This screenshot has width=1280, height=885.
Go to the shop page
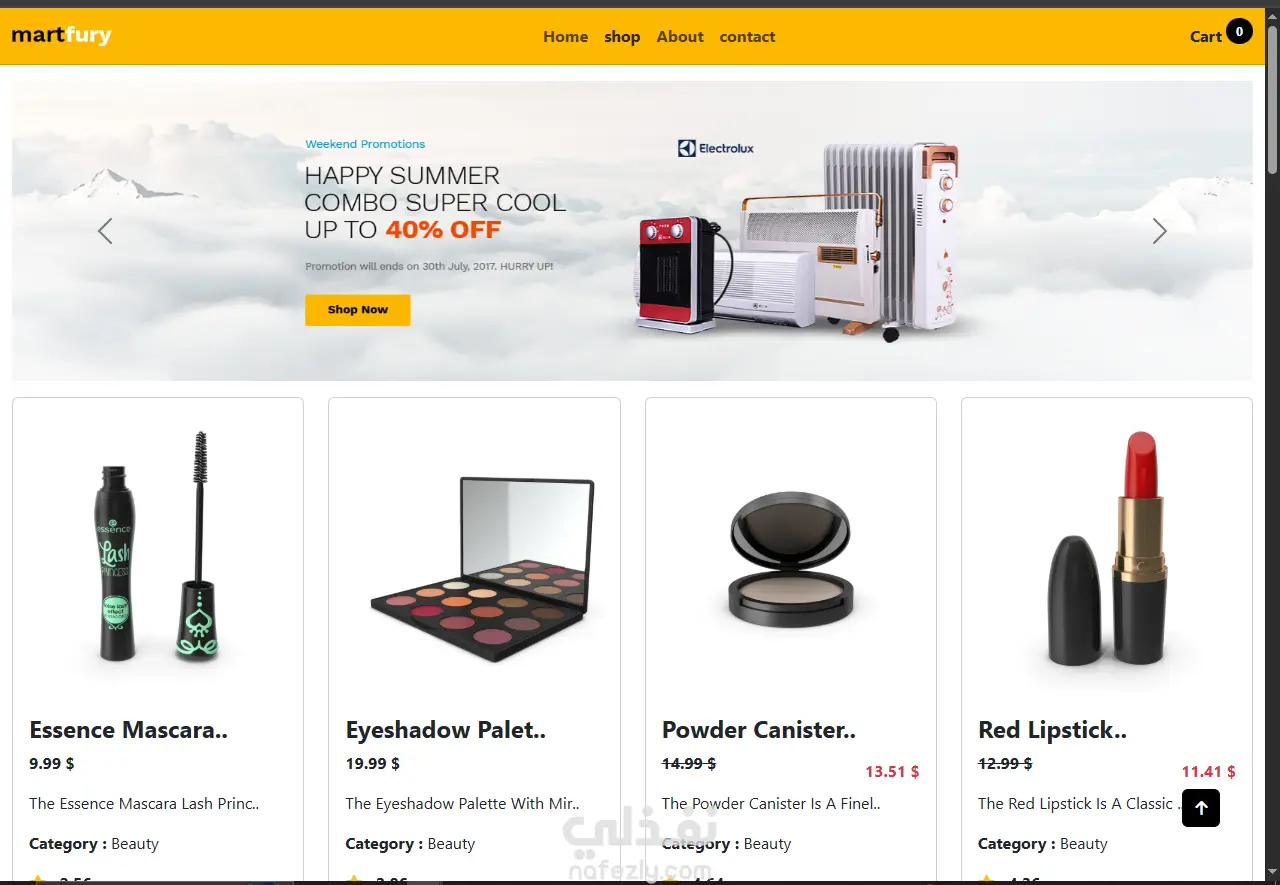tap(622, 37)
